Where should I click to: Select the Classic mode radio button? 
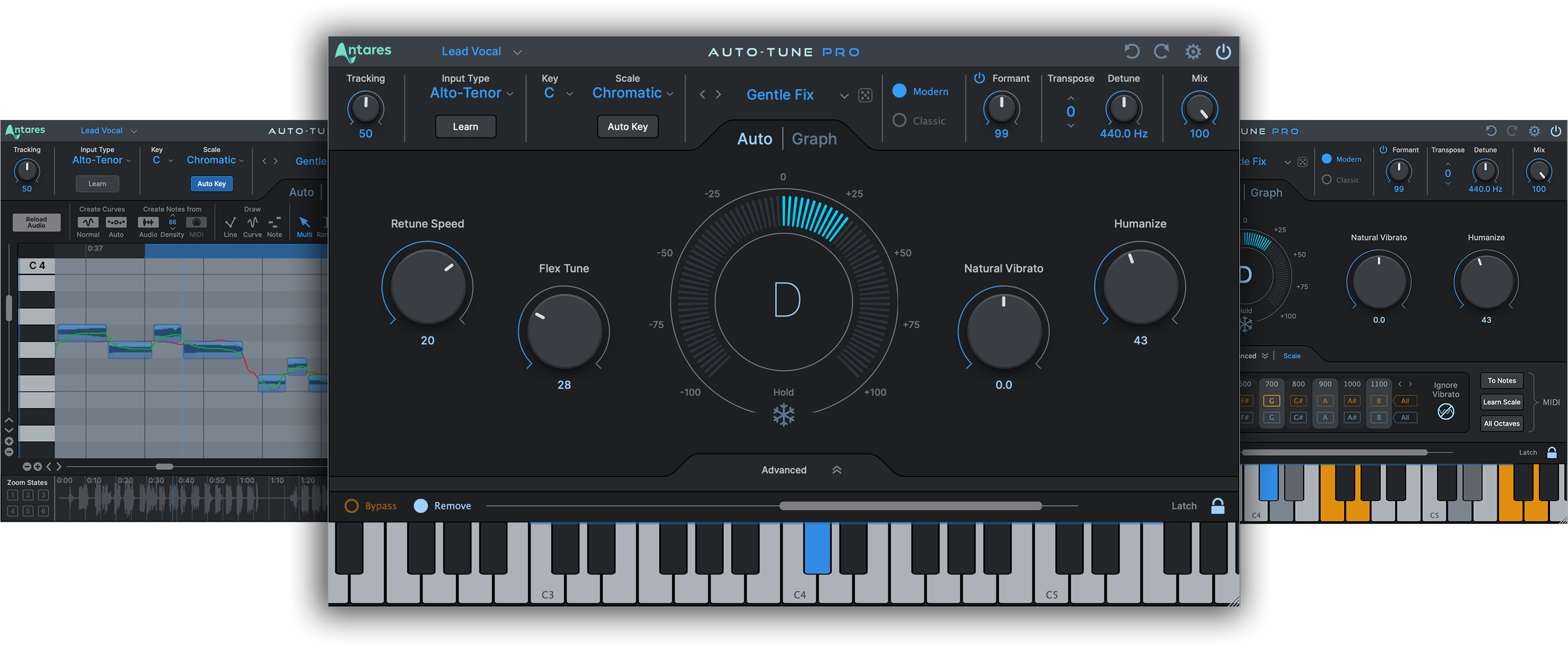pyautogui.click(x=899, y=120)
